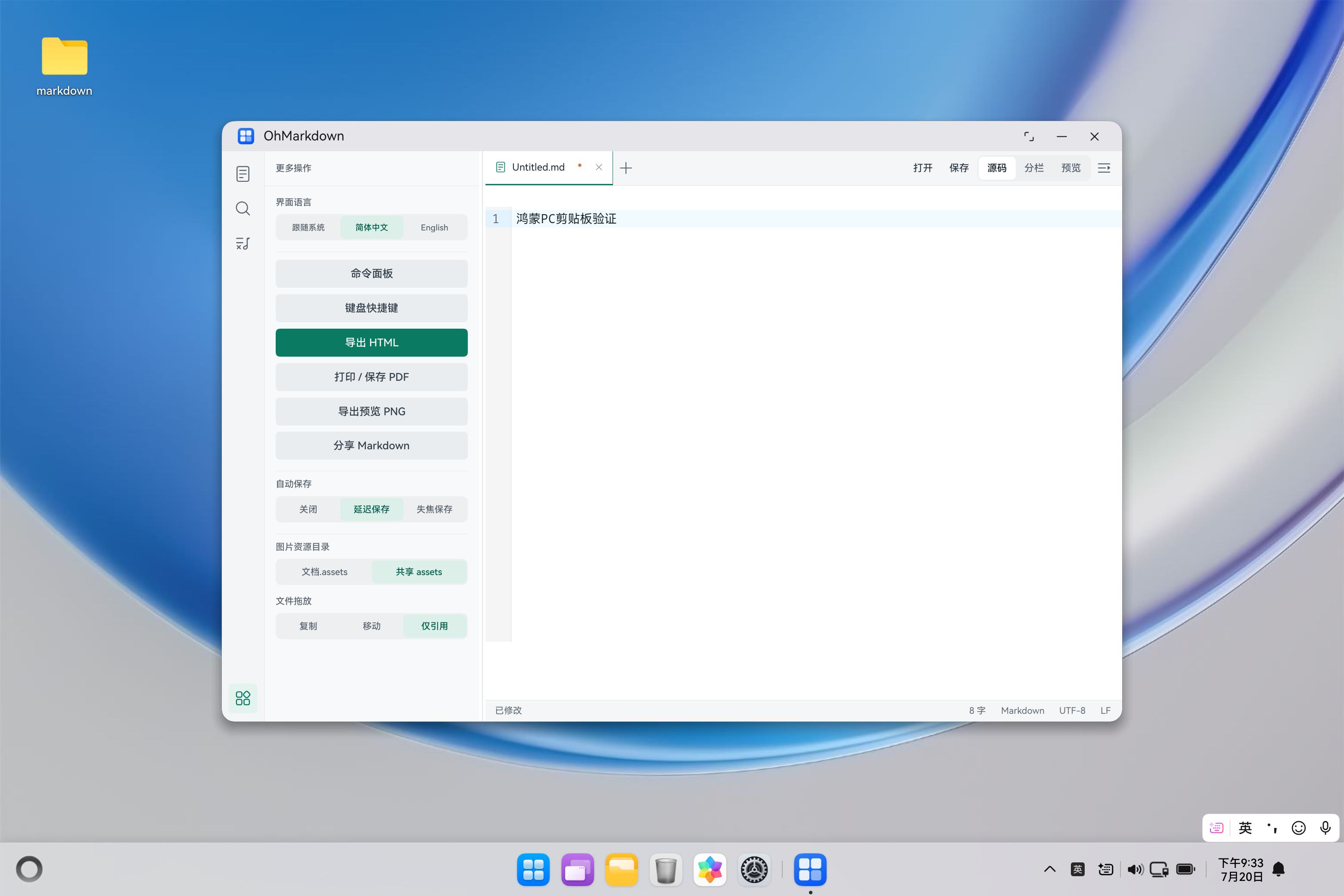The height and width of the screenshot is (896, 1344).
Task: Click 打印 / 保存 PDF button
Action: [x=371, y=377]
